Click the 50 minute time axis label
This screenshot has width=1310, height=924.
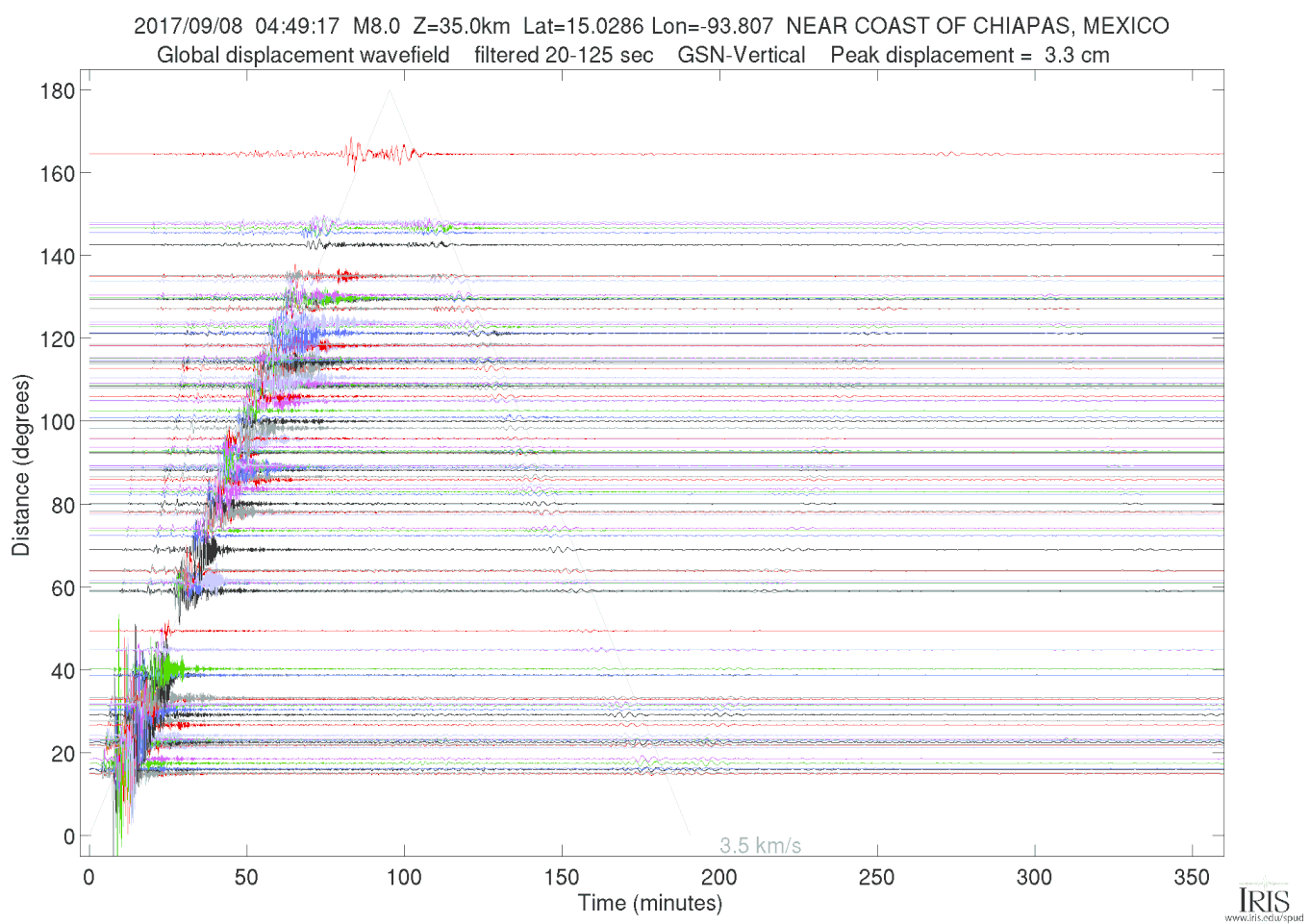click(246, 877)
